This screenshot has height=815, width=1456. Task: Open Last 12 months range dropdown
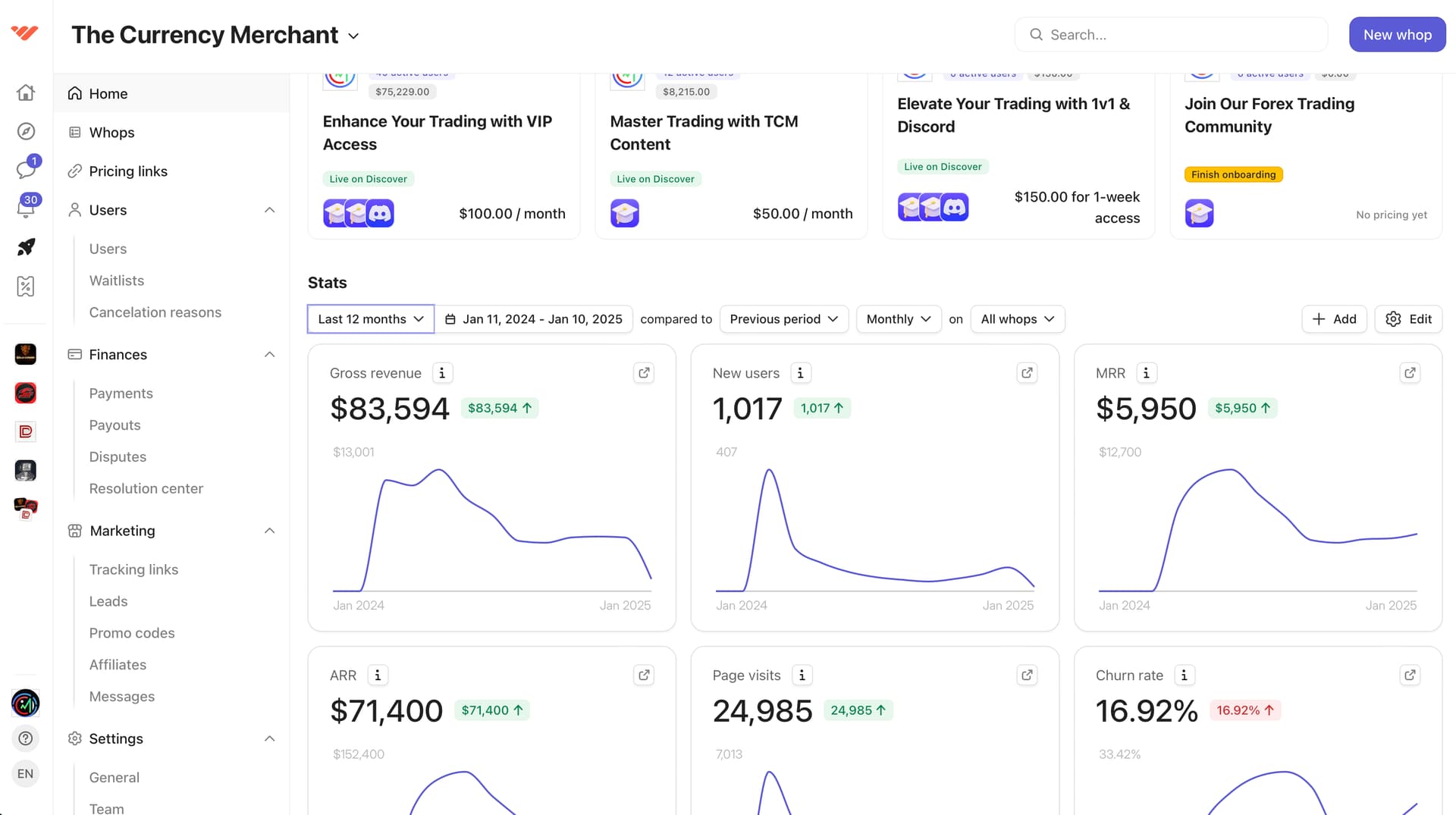(370, 319)
